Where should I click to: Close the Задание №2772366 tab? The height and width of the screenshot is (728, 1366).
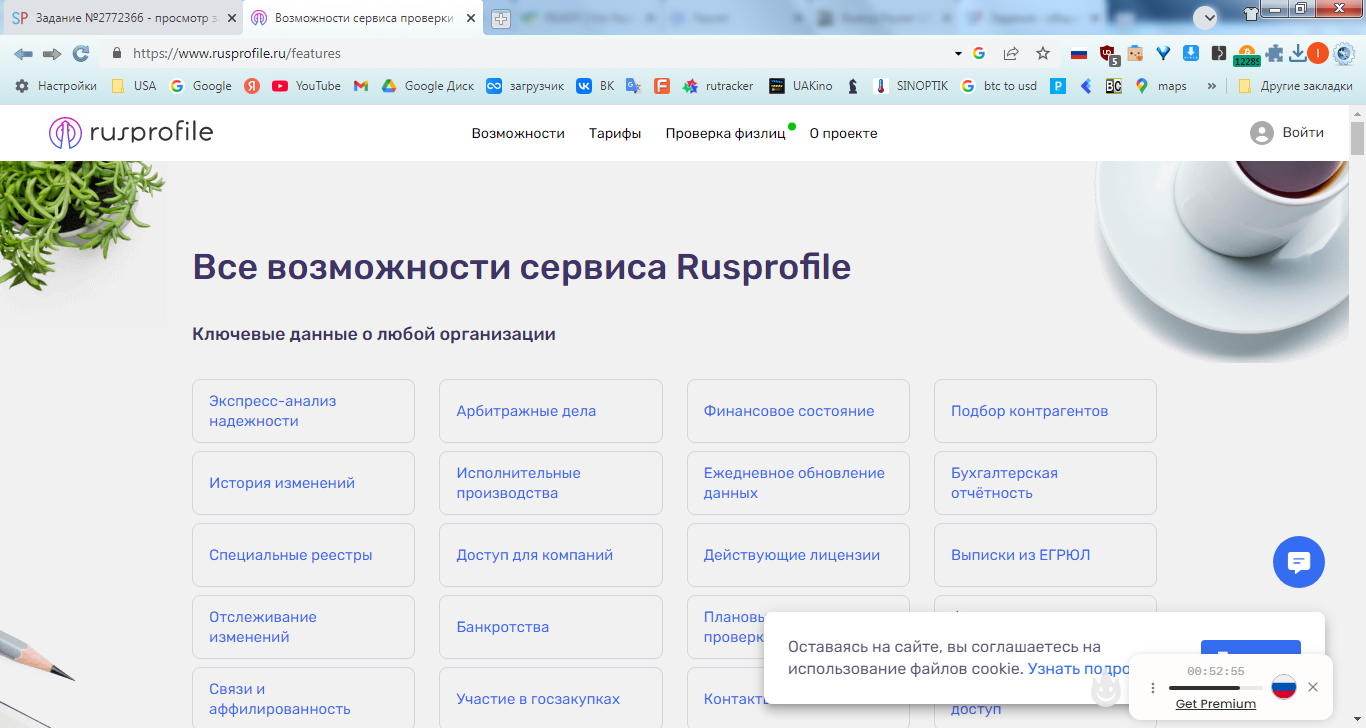point(231,18)
